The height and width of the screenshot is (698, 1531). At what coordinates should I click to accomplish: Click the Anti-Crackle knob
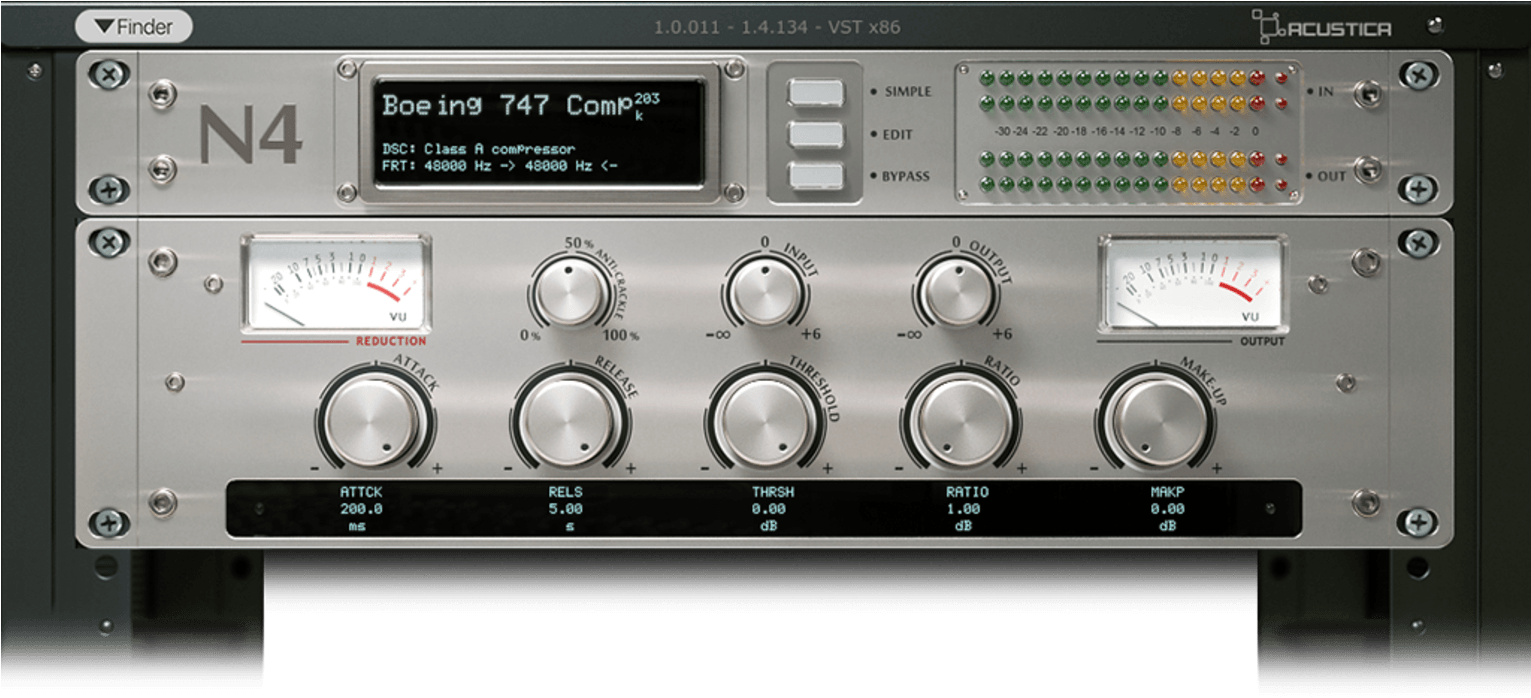pos(570,291)
